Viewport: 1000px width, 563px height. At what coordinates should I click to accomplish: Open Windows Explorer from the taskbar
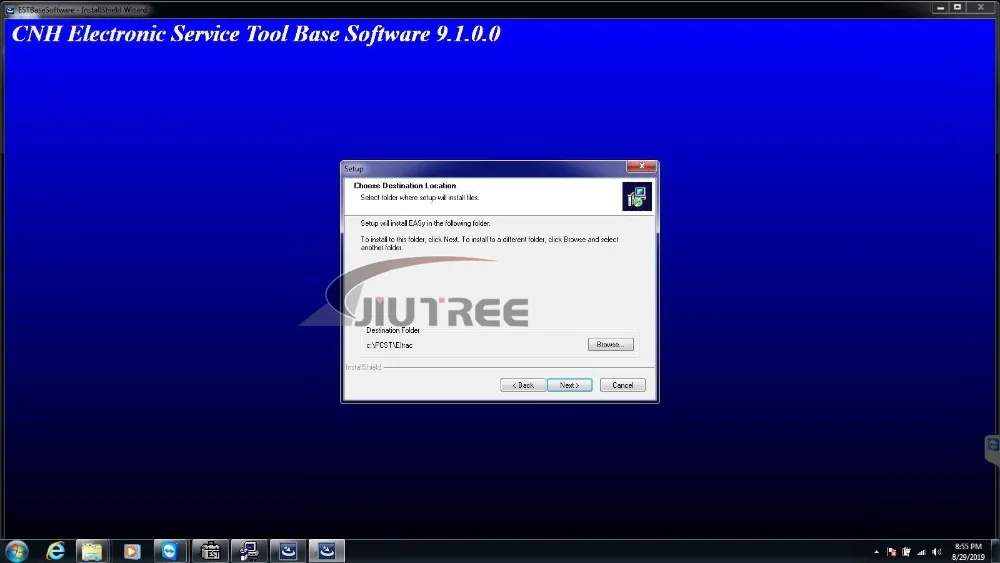tap(92, 551)
